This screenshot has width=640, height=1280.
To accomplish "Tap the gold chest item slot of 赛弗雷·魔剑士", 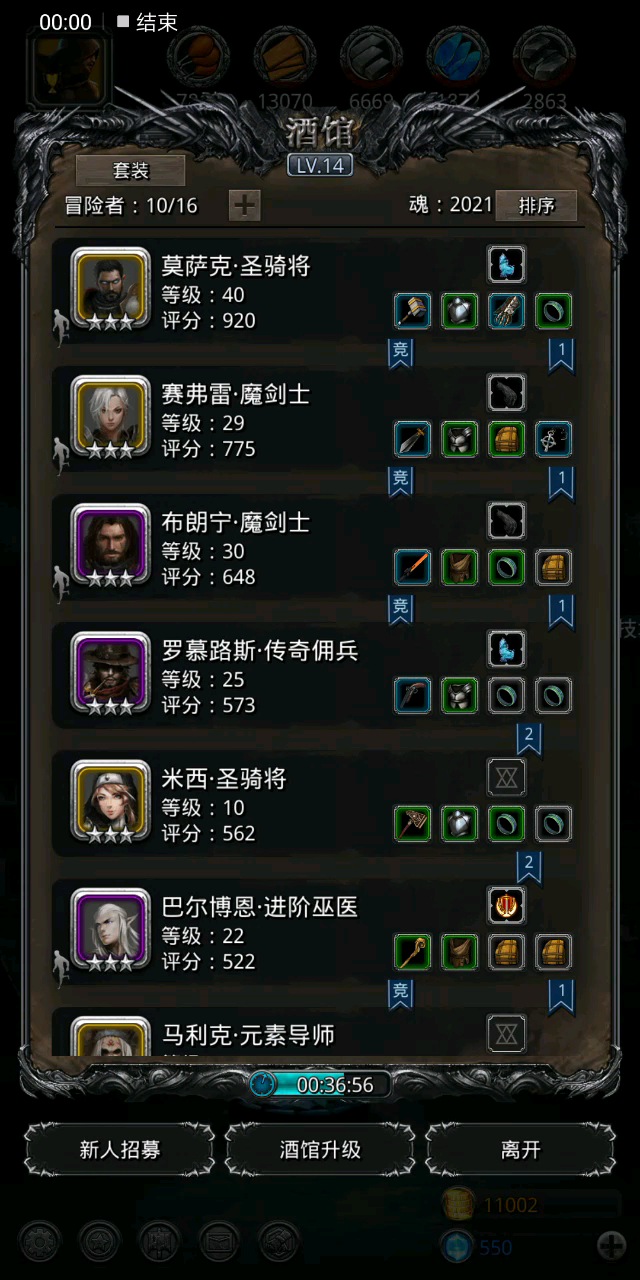I will tap(507, 439).
